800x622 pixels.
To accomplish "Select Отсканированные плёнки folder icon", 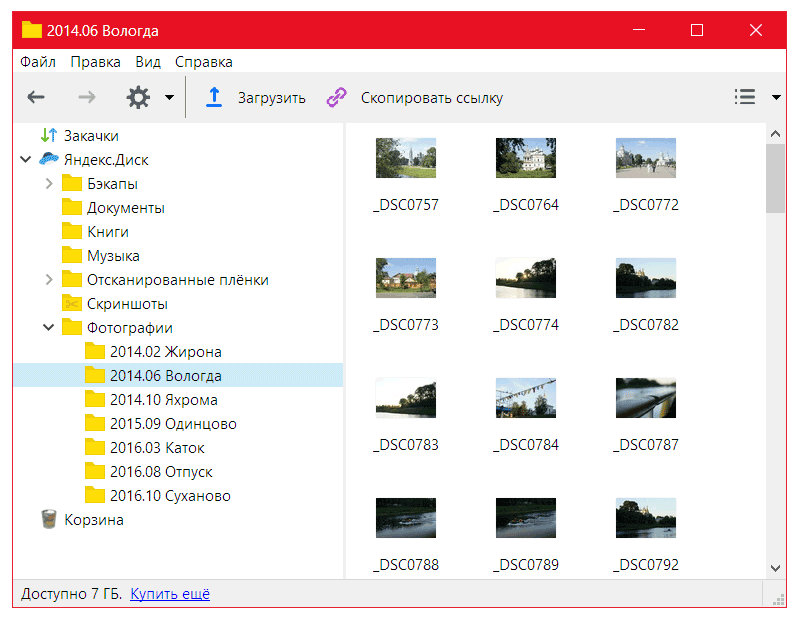I will click(72, 279).
